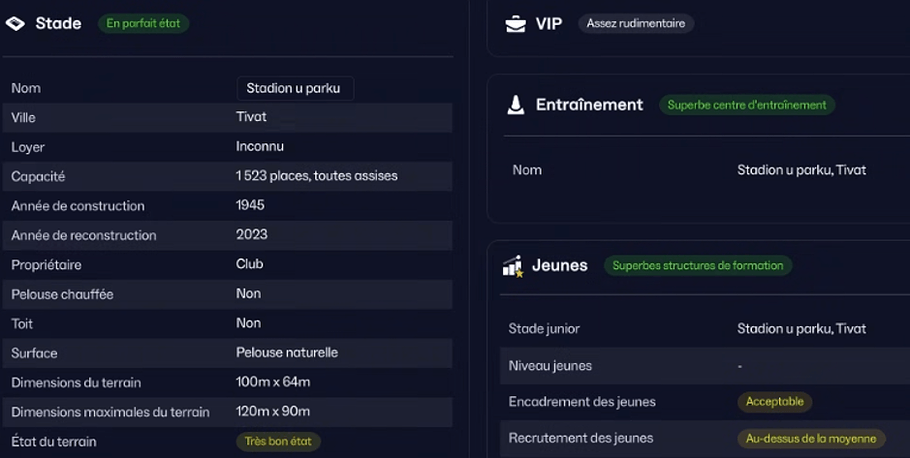
Task: Click the Toit label
Action: click(22, 324)
